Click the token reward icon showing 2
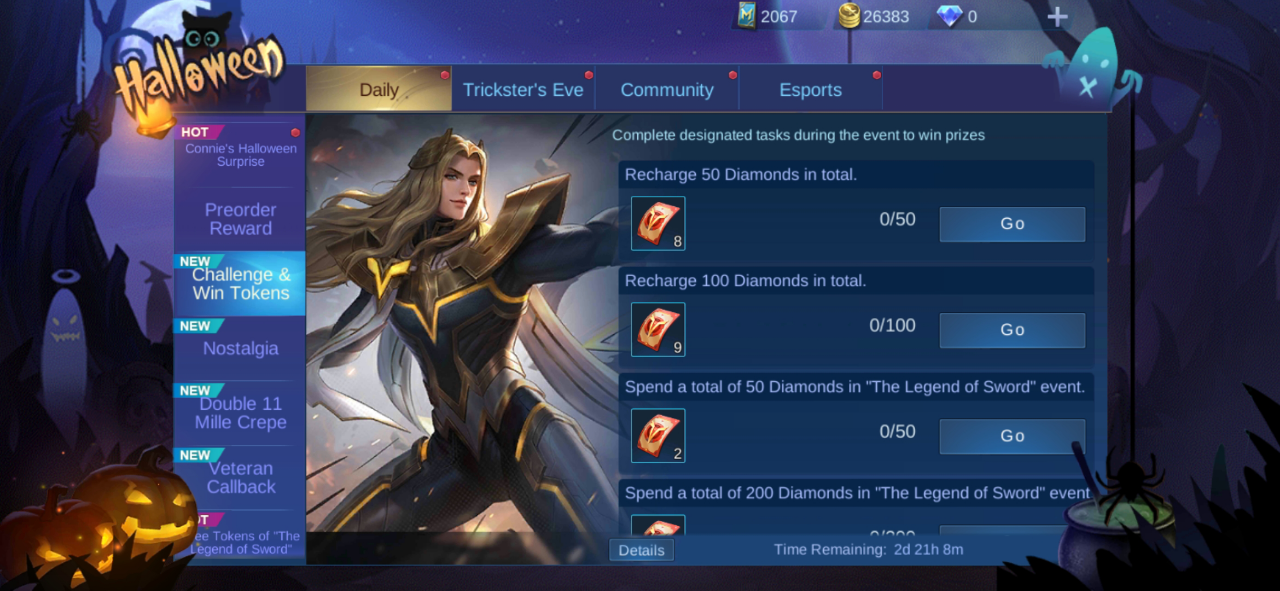This screenshot has height=591, width=1280. click(x=658, y=435)
